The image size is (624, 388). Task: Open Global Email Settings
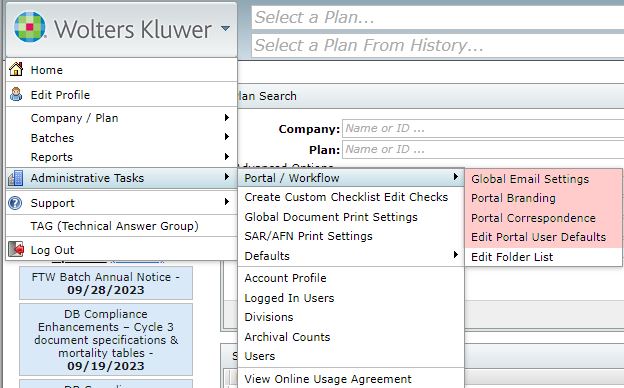pos(543,179)
